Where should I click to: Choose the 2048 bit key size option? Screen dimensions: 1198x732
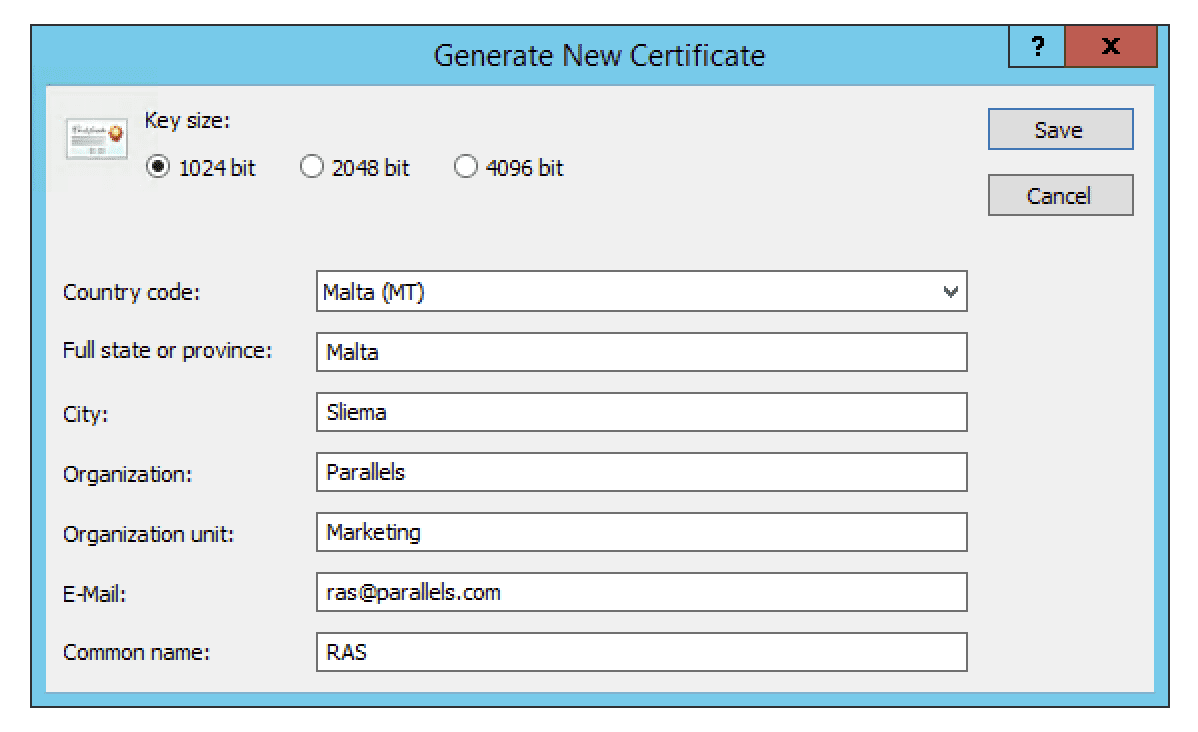tap(312, 168)
